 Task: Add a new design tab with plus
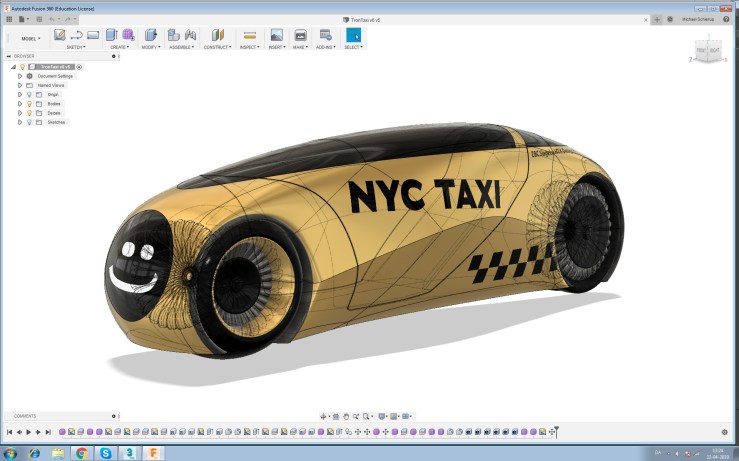(657, 19)
